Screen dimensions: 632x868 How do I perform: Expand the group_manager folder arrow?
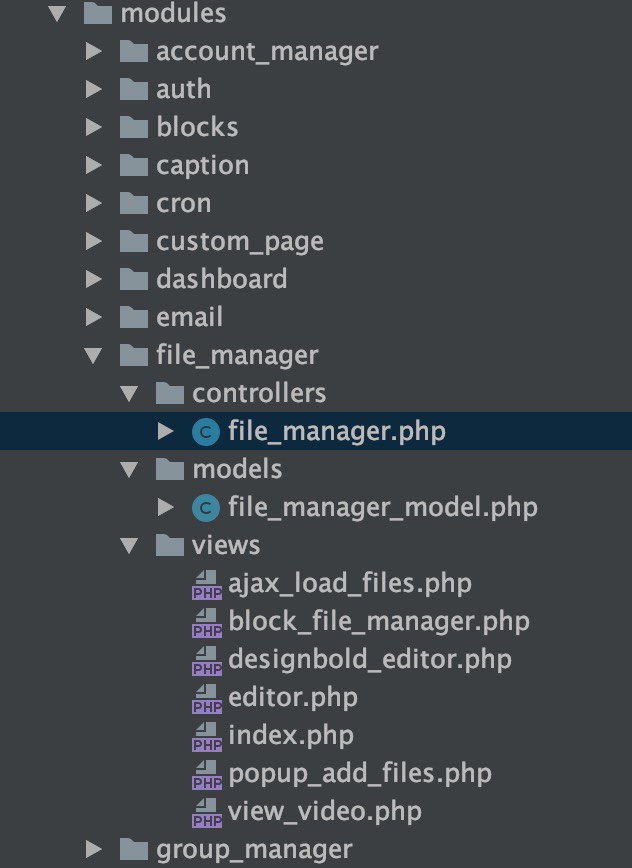coord(94,849)
